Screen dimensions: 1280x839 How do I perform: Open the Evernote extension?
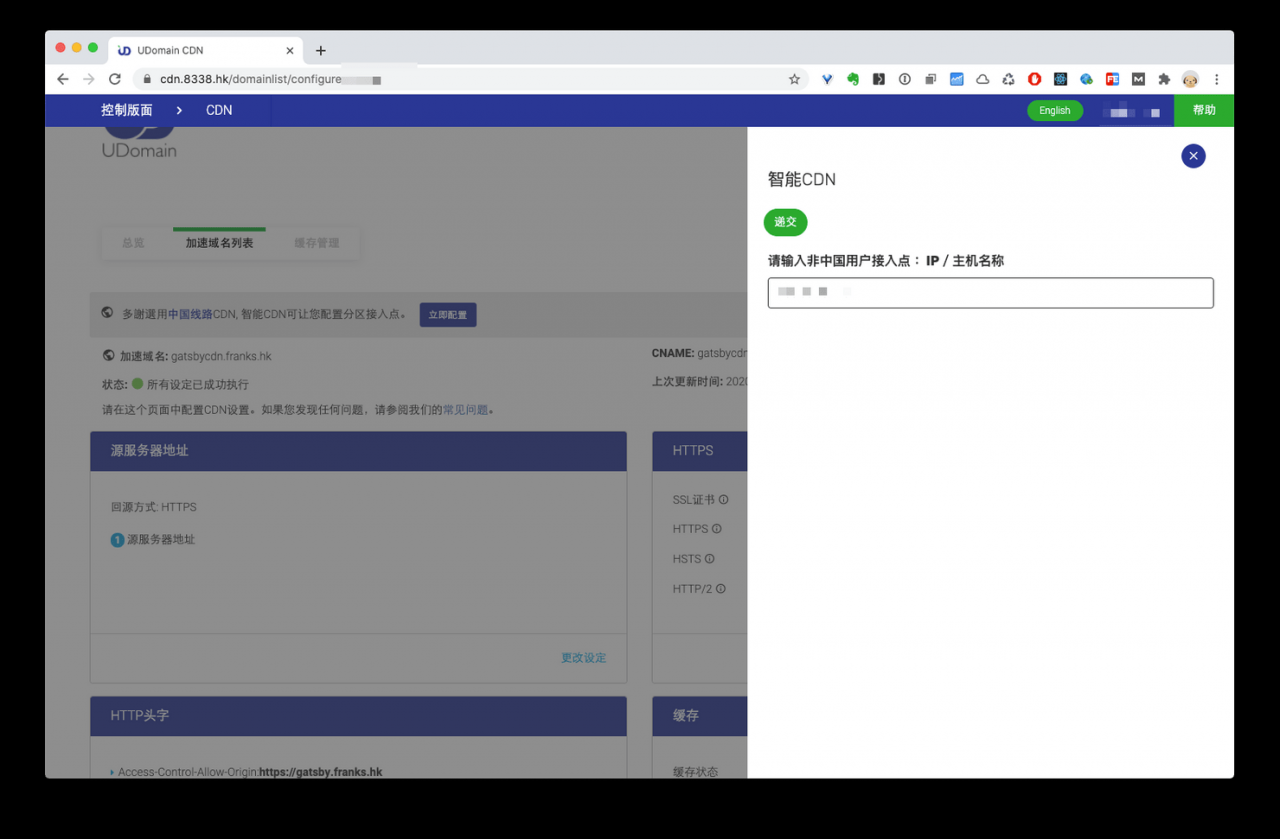coord(853,79)
